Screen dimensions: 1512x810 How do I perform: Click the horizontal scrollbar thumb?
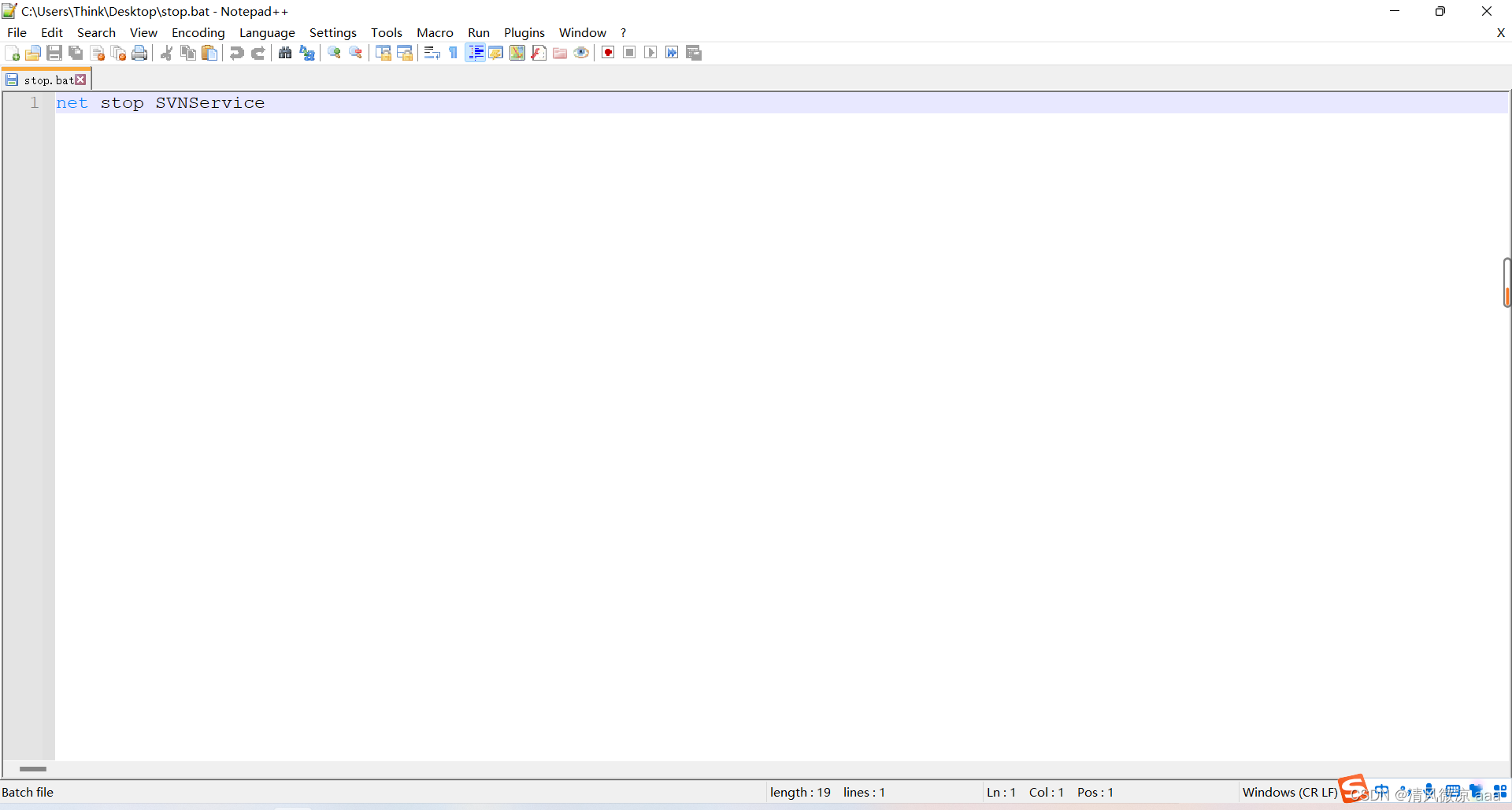click(x=33, y=769)
